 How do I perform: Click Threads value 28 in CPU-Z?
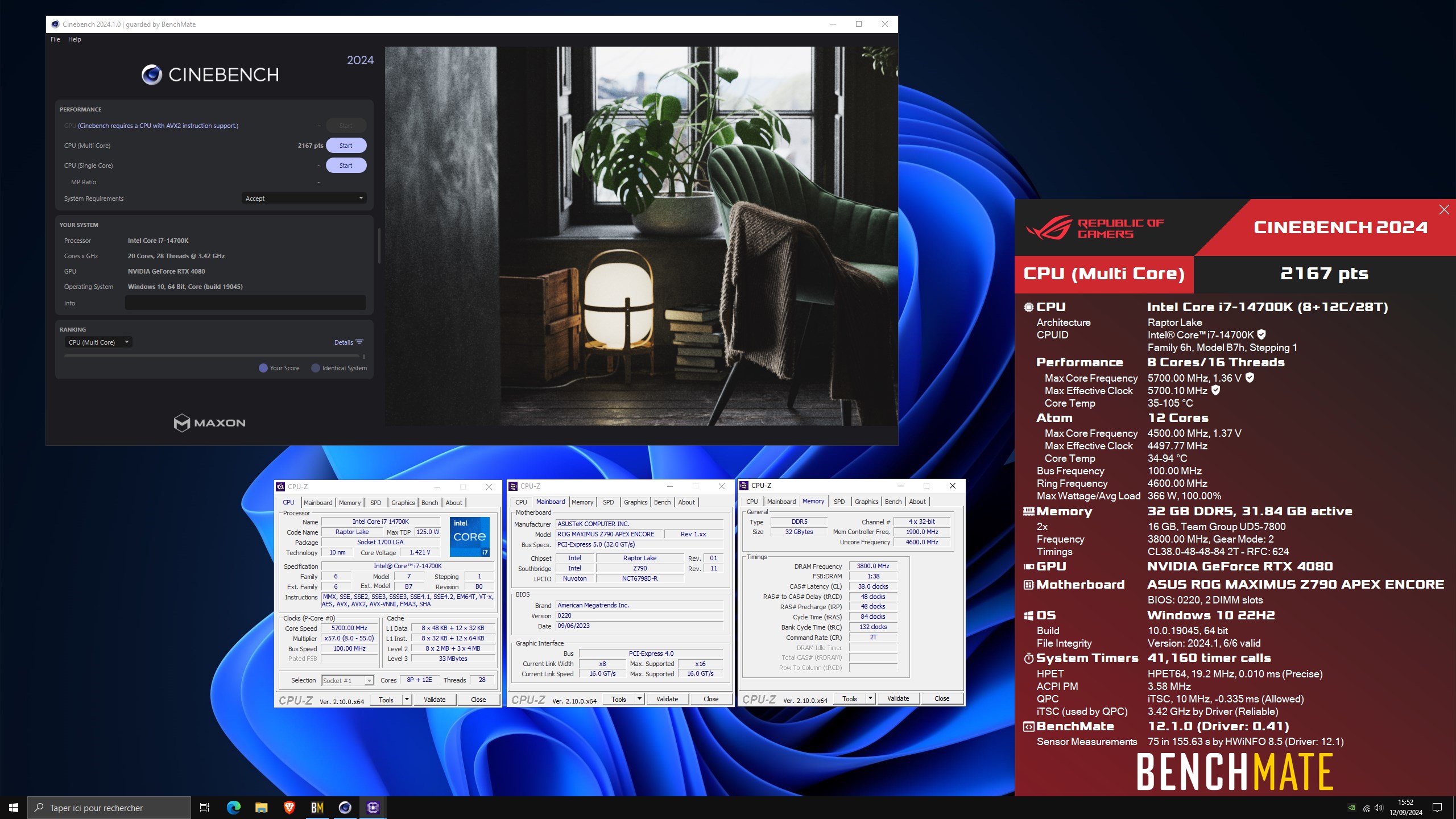[x=482, y=680]
